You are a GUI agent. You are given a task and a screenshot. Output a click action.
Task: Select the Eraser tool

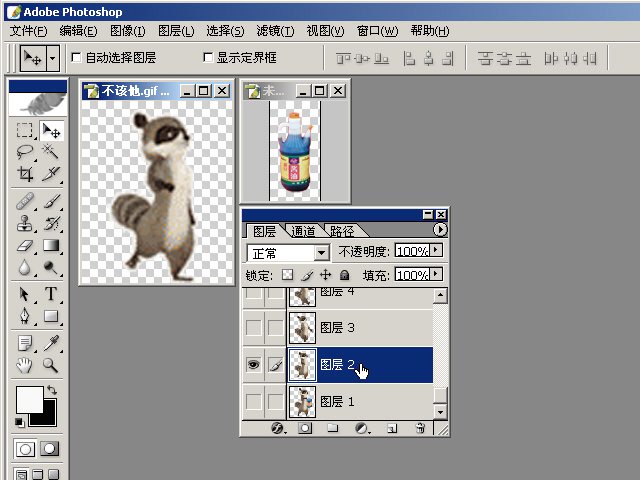tap(24, 246)
